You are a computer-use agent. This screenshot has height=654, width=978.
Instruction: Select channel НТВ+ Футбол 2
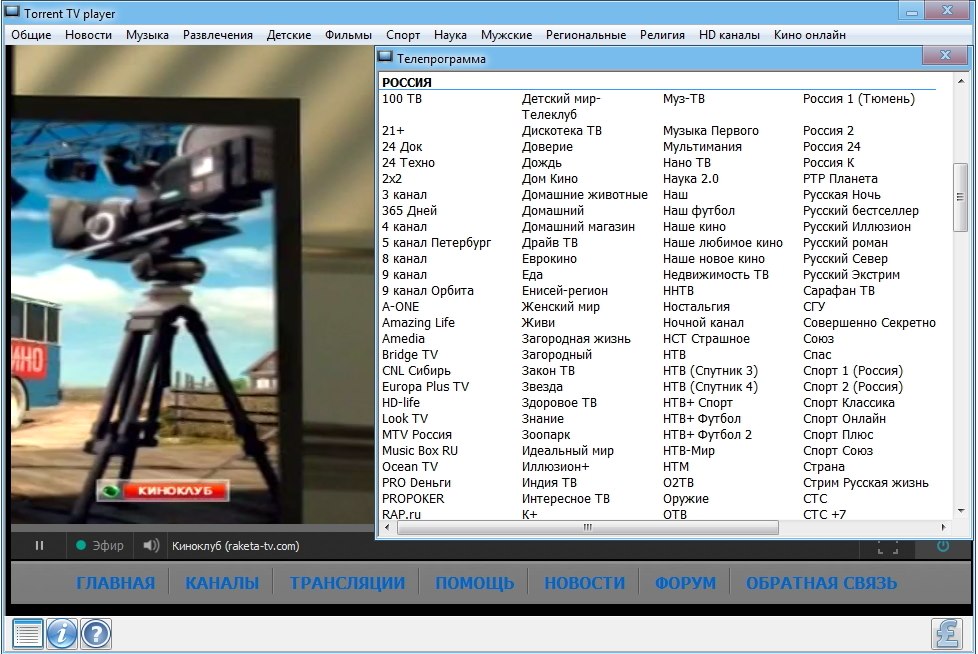point(707,435)
